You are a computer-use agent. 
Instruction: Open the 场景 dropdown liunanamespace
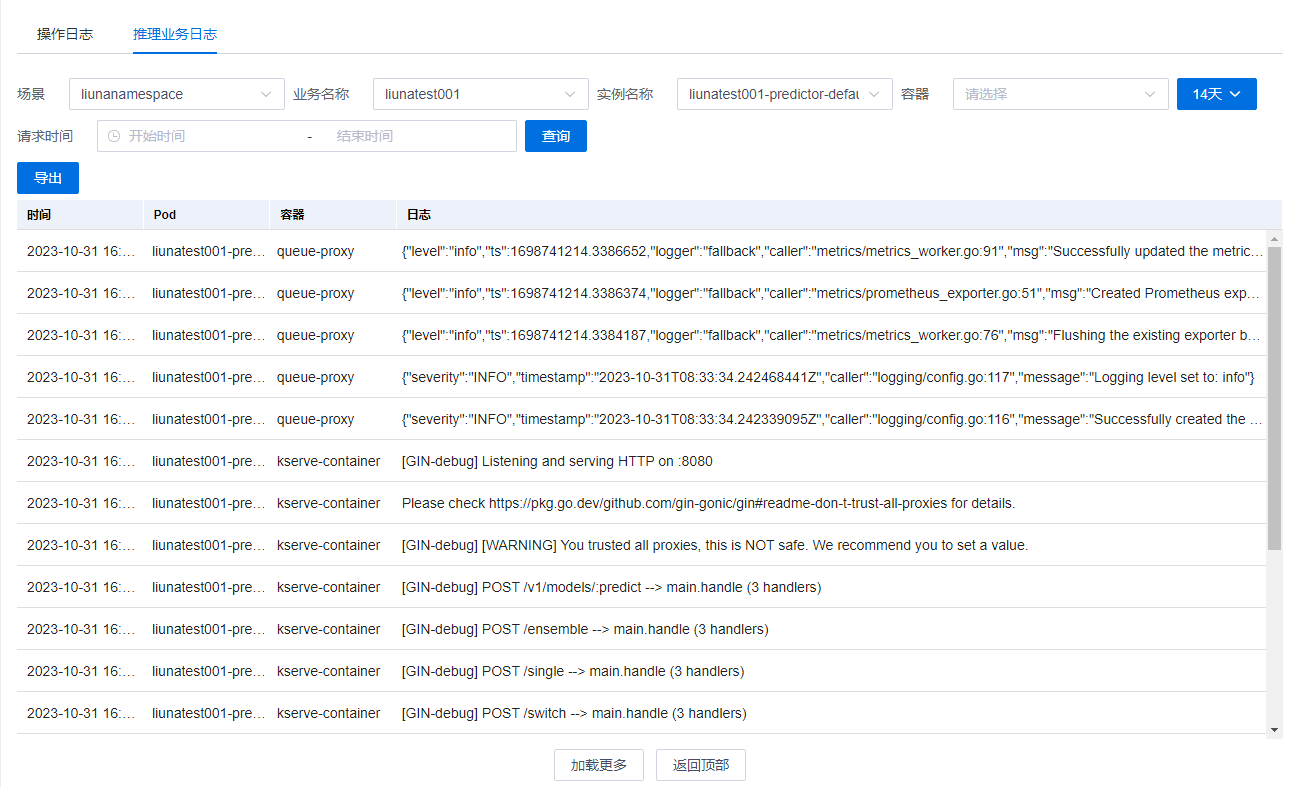coord(177,94)
